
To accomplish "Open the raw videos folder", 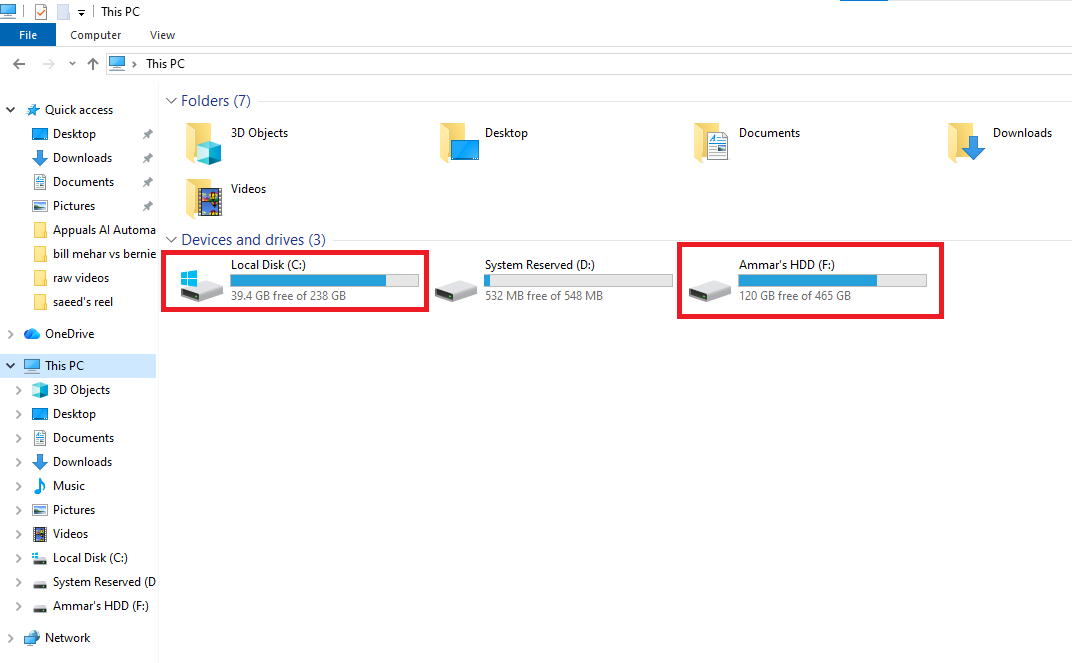I will (81, 278).
